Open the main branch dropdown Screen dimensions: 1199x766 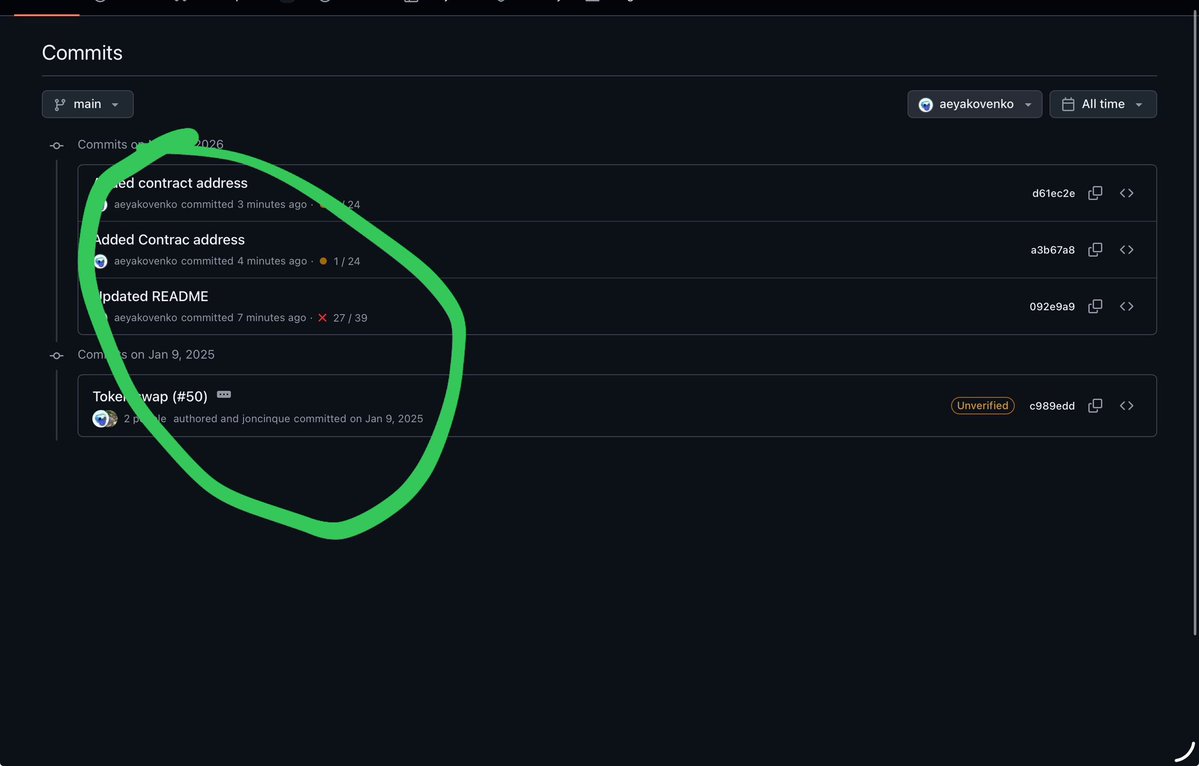[x=87, y=104]
